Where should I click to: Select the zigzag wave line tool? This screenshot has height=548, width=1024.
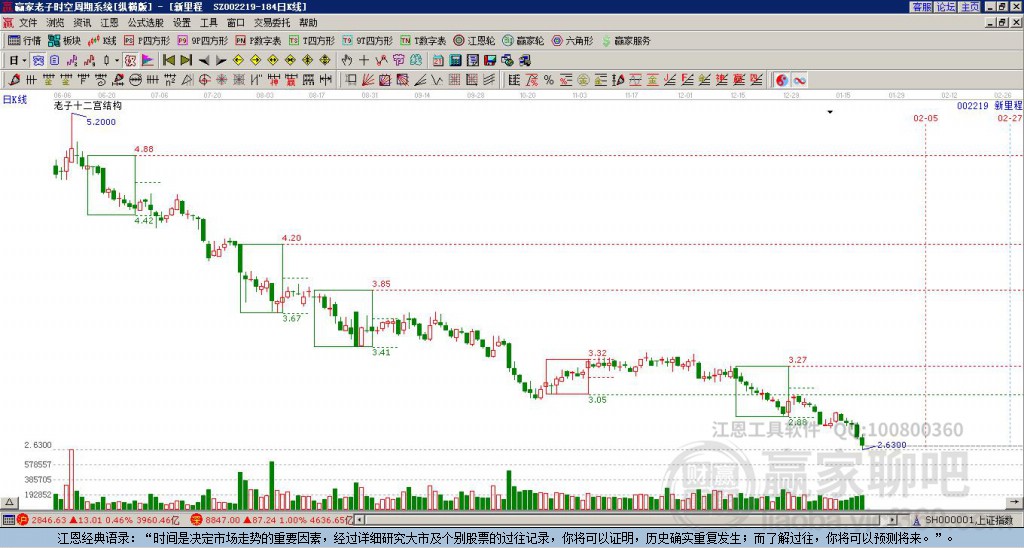[x=436, y=80]
